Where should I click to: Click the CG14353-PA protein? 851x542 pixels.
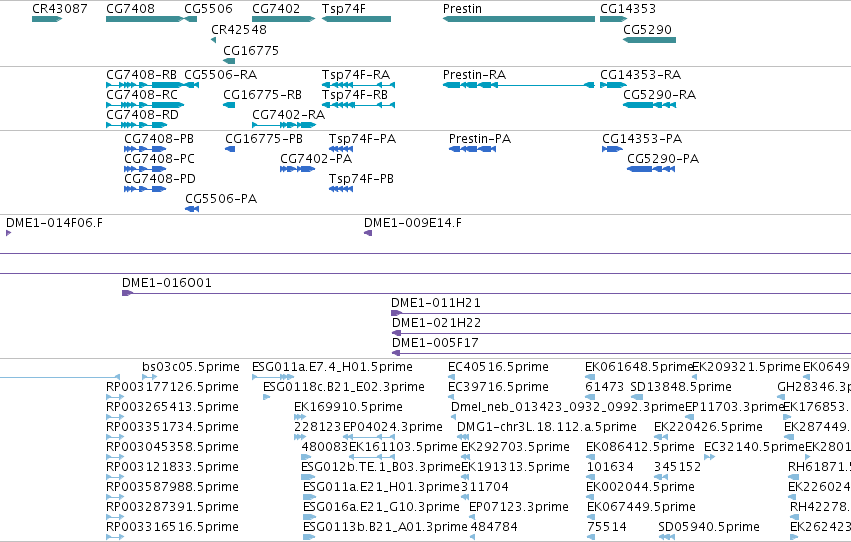(612, 149)
